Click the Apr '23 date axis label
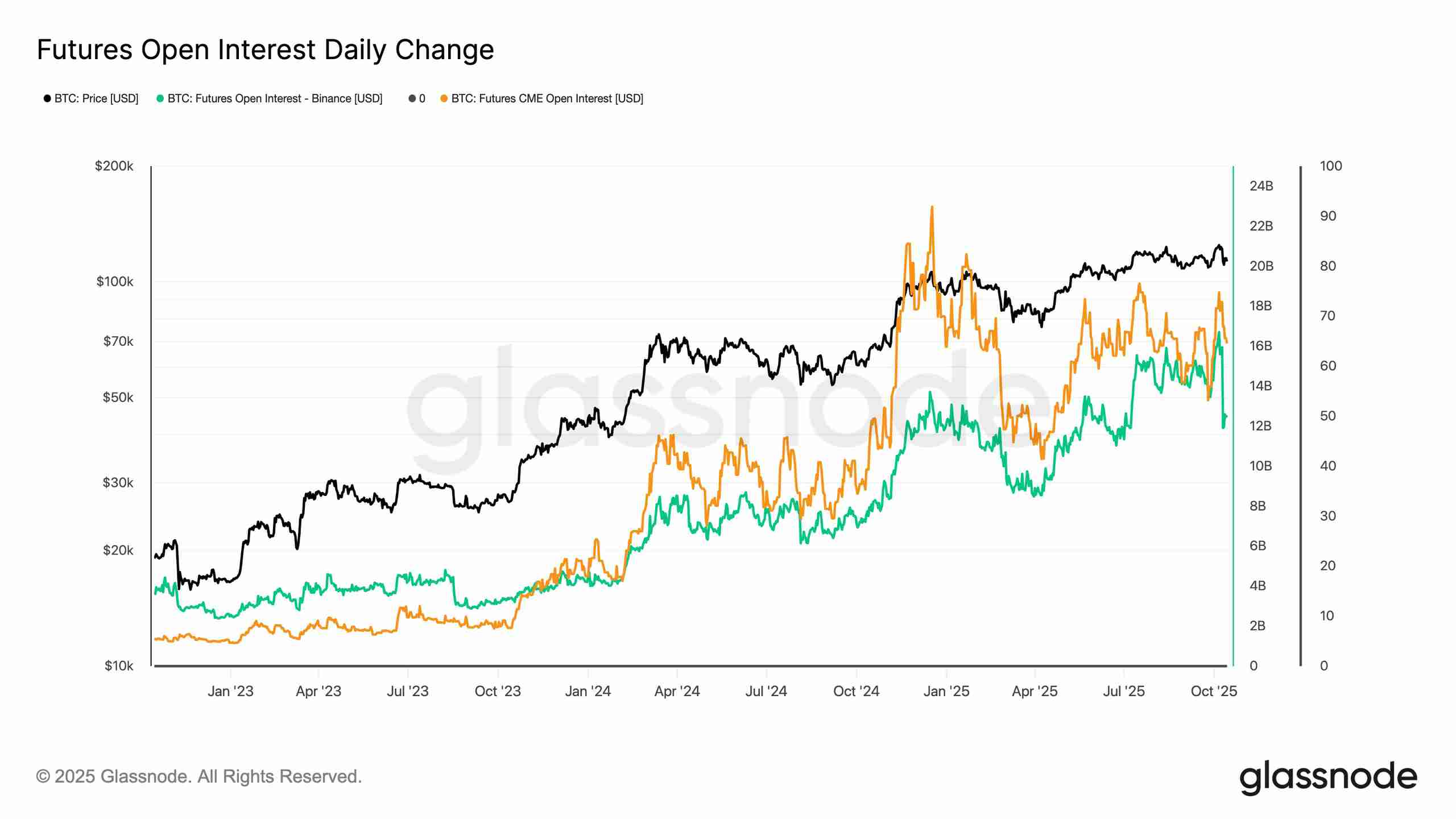Viewport: 1456px width, 819px height. tap(318, 692)
